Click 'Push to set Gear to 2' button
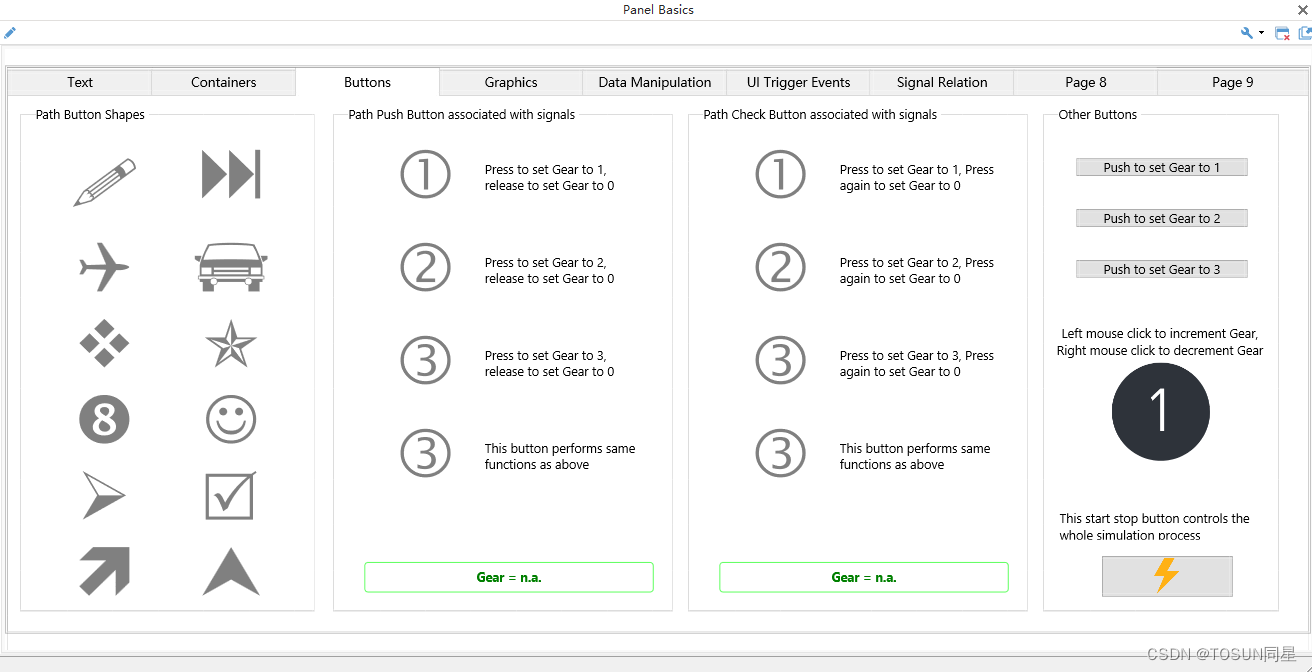The height and width of the screenshot is (672, 1312). tap(1162, 218)
